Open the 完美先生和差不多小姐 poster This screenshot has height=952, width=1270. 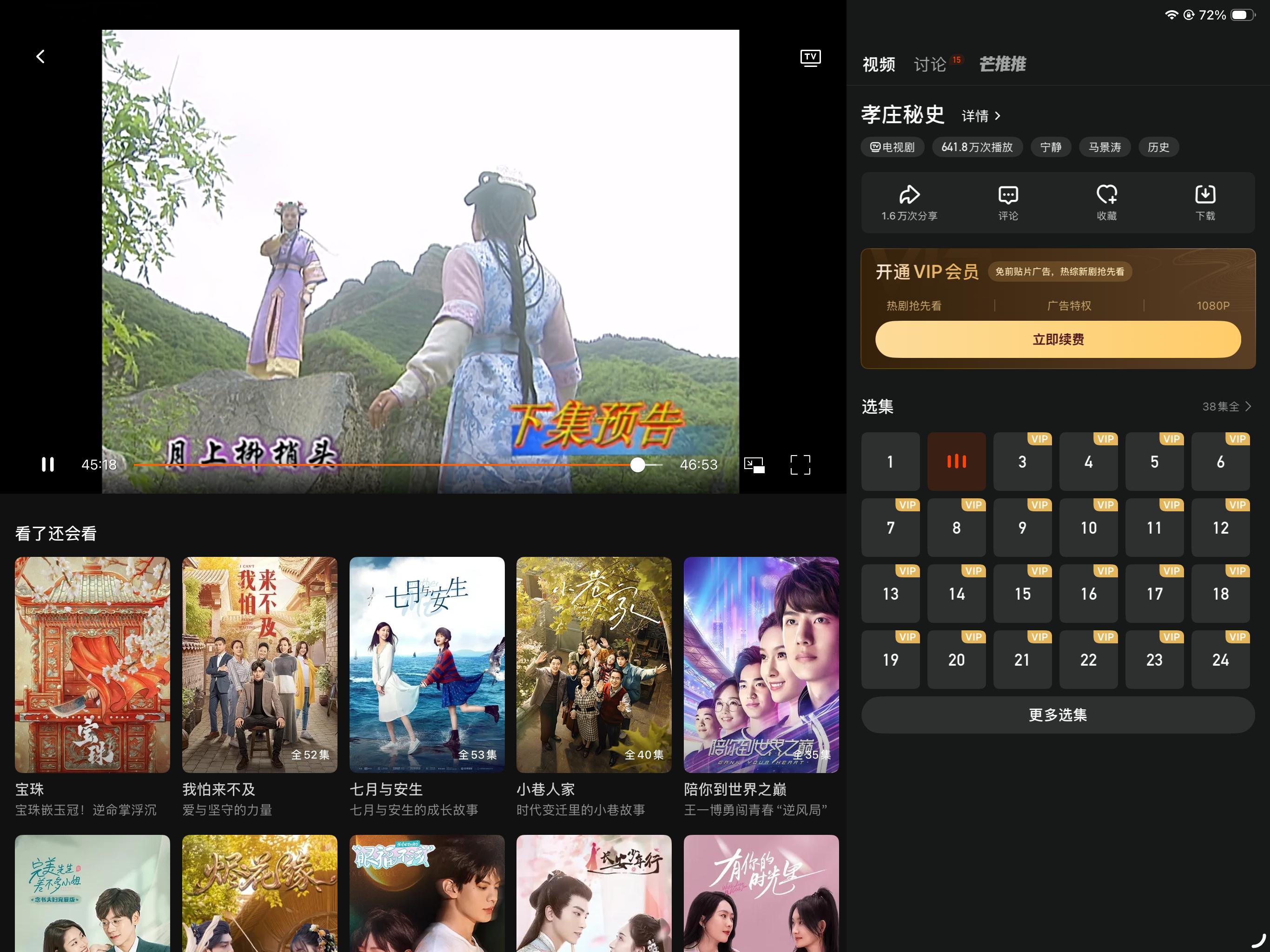(x=93, y=893)
